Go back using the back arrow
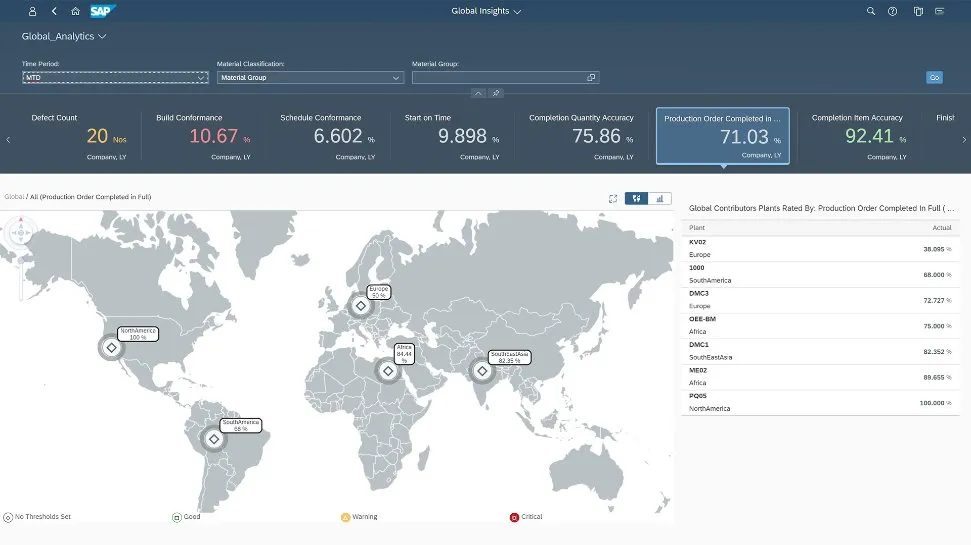The width and height of the screenshot is (971, 545). click(x=54, y=12)
